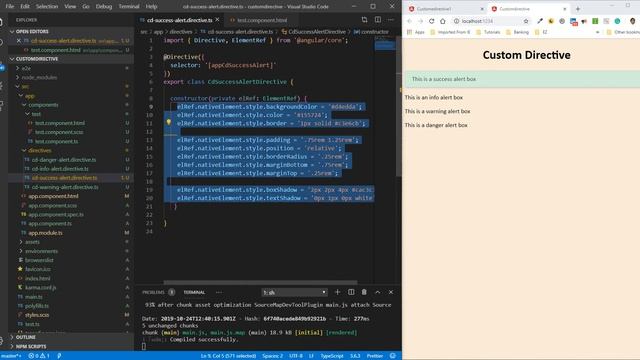Open the Debug menu
Image resolution: width=640 pixels, height=360 pixels.
pyautogui.click(x=104, y=7)
